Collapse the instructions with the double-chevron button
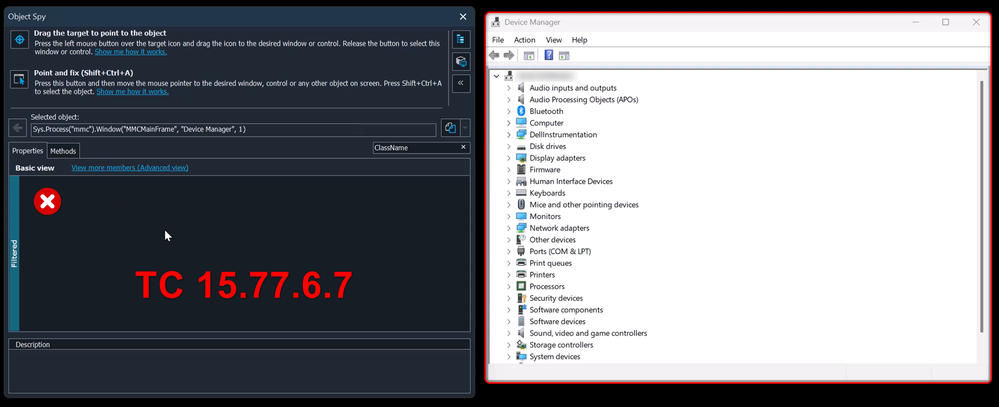Viewport: 999px width, 407px height. tap(461, 83)
